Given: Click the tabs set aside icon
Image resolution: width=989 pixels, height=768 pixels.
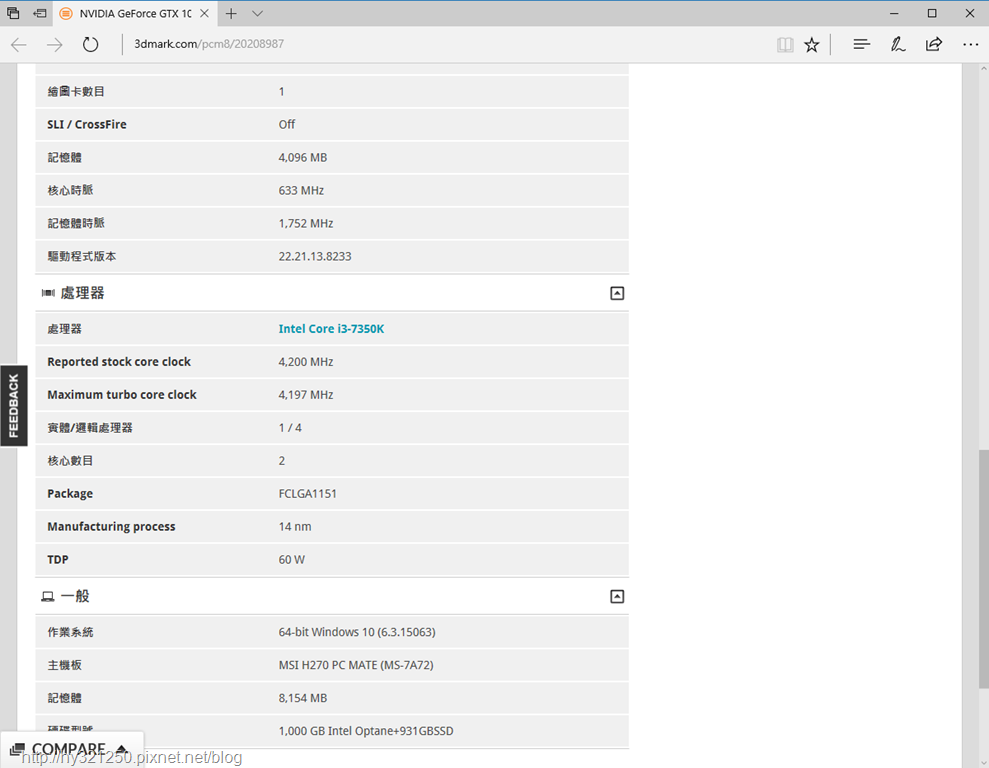Looking at the screenshot, I should pyautogui.click(x=13, y=13).
